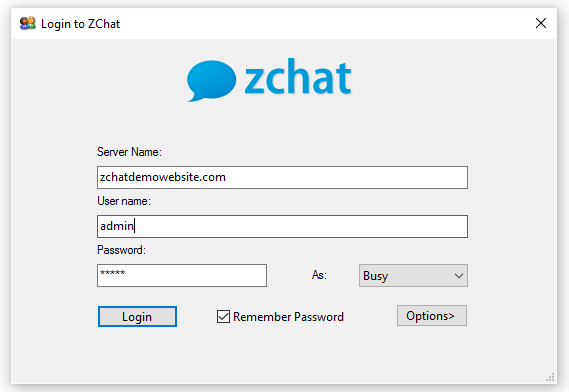The width and height of the screenshot is (569, 392).
Task: Untick the Remember Password checkbox
Action: (x=223, y=317)
